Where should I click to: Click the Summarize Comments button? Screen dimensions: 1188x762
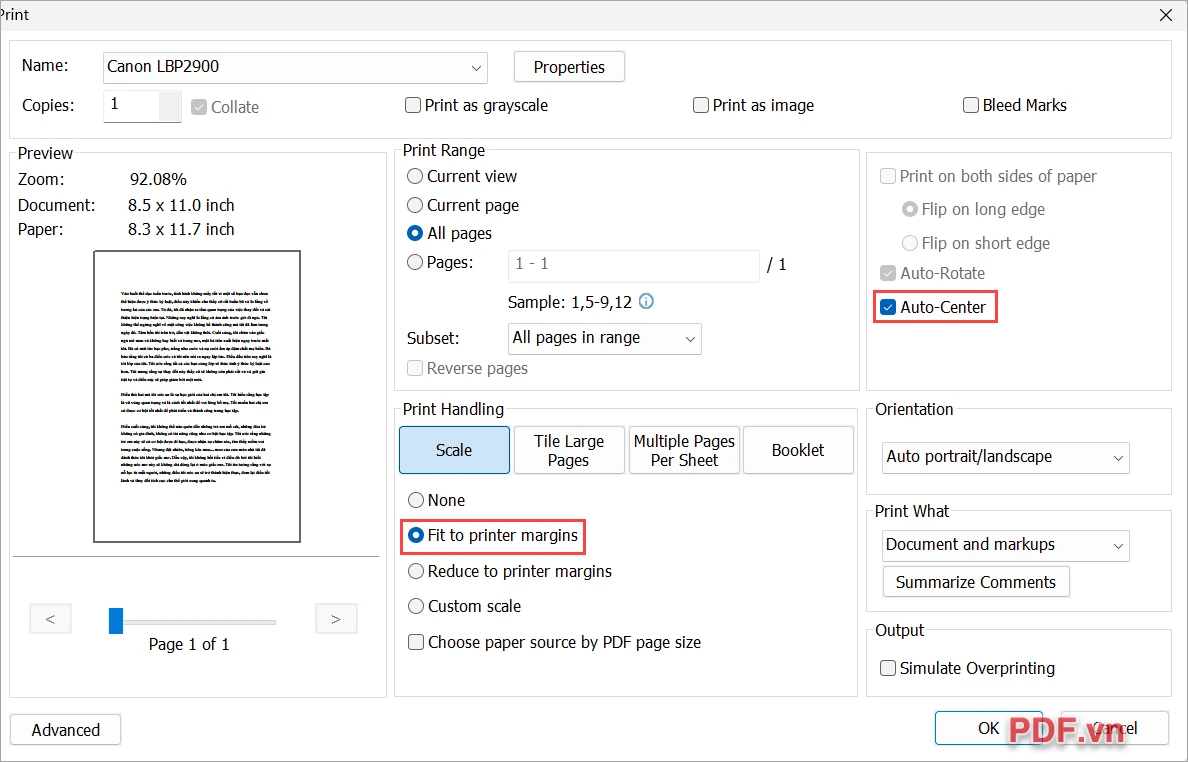[x=976, y=582]
